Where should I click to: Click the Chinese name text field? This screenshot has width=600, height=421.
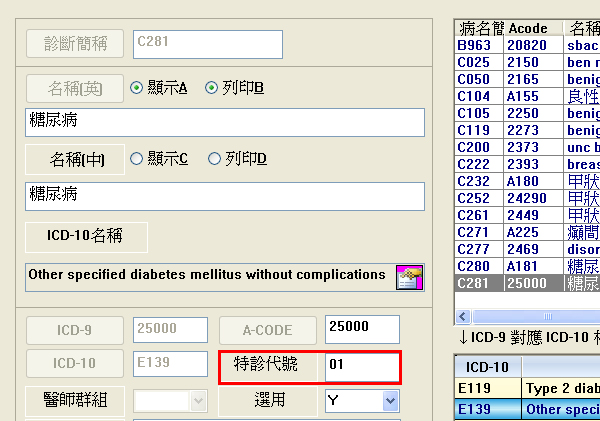(x=224, y=196)
